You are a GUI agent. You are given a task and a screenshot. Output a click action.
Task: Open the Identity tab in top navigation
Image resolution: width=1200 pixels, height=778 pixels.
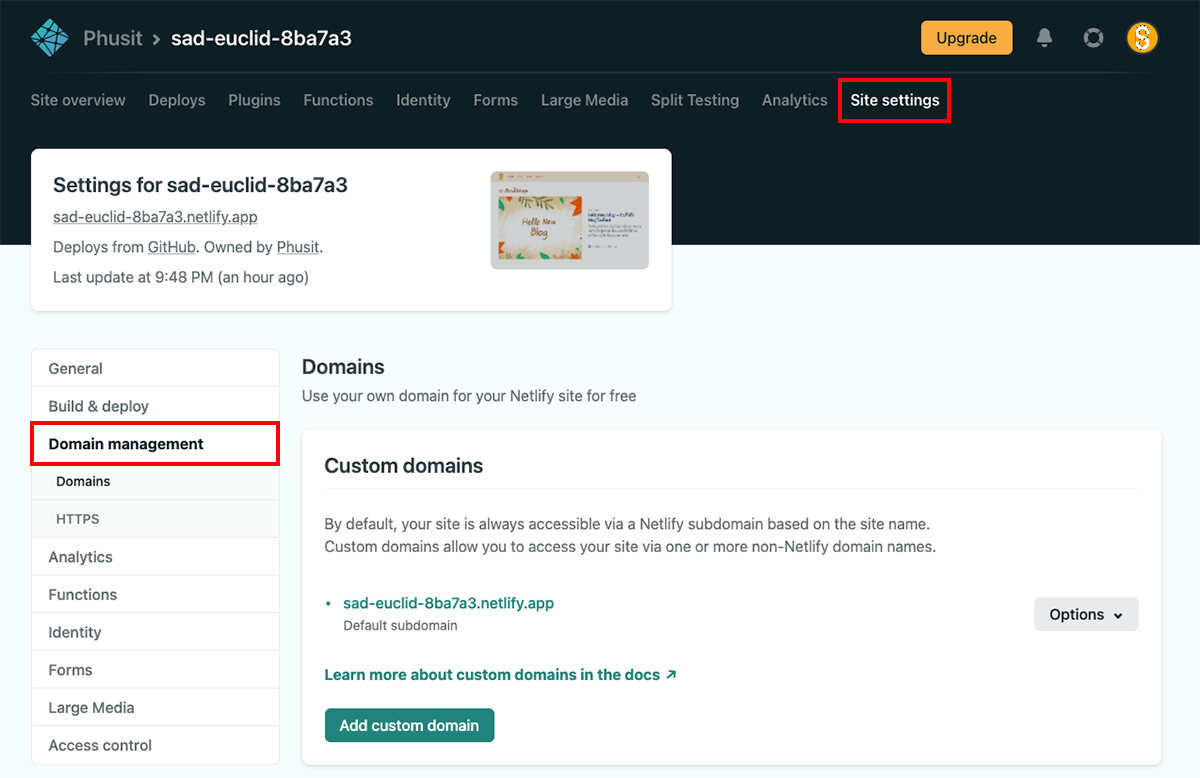tap(423, 100)
